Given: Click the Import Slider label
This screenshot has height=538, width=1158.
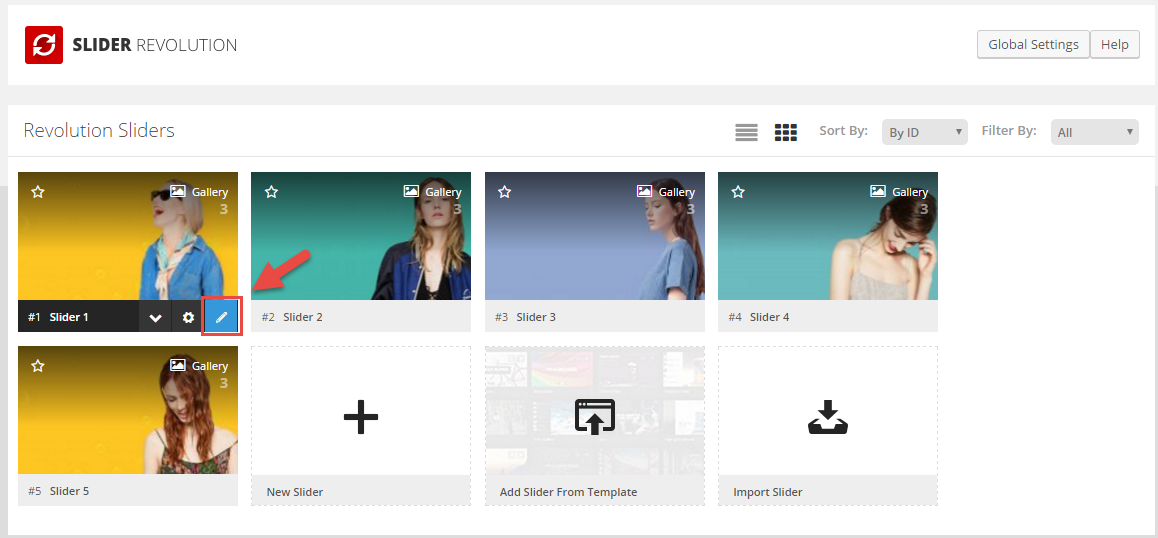Looking at the screenshot, I should click(767, 492).
